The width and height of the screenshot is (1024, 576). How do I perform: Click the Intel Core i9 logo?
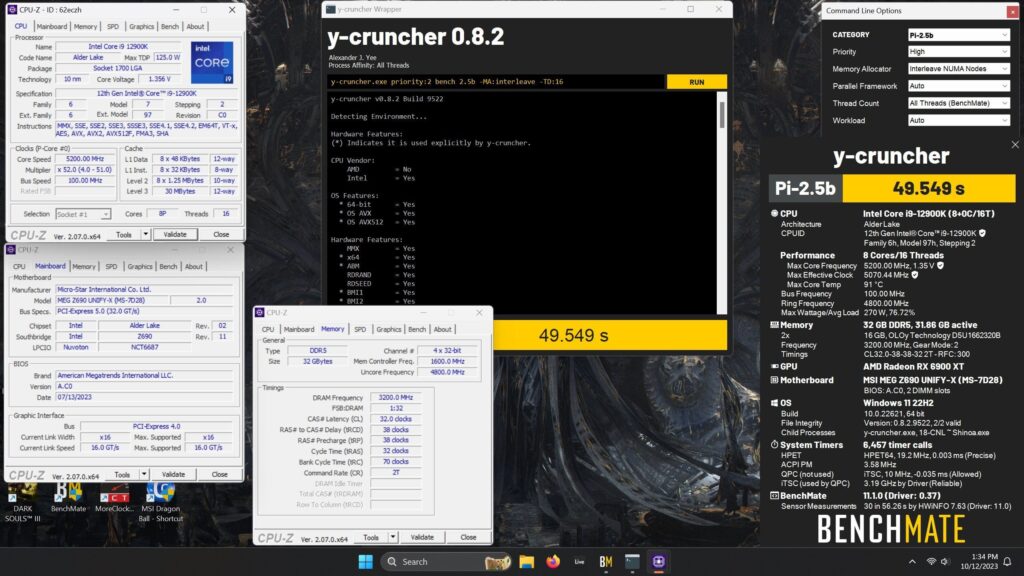point(212,63)
